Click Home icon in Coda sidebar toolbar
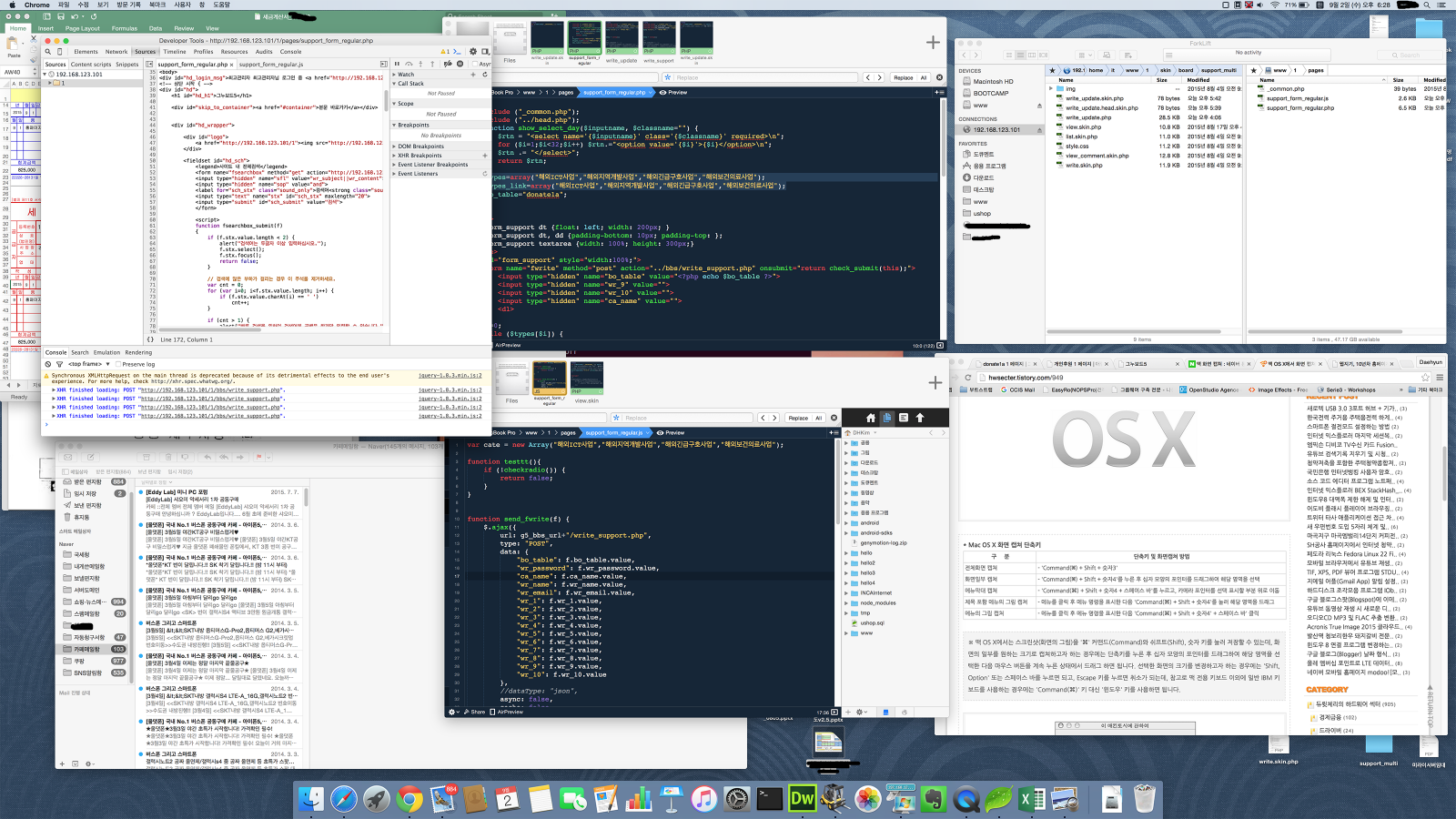Screen dimensions: 1456x819 [871, 418]
